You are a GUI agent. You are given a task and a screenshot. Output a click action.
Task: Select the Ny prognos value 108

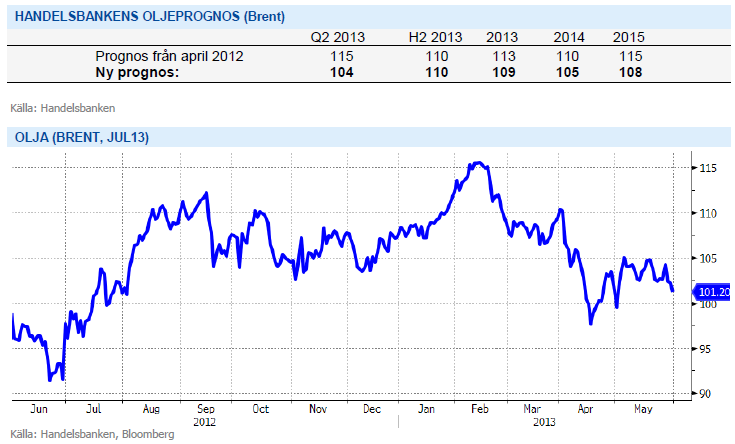pyautogui.click(x=628, y=72)
